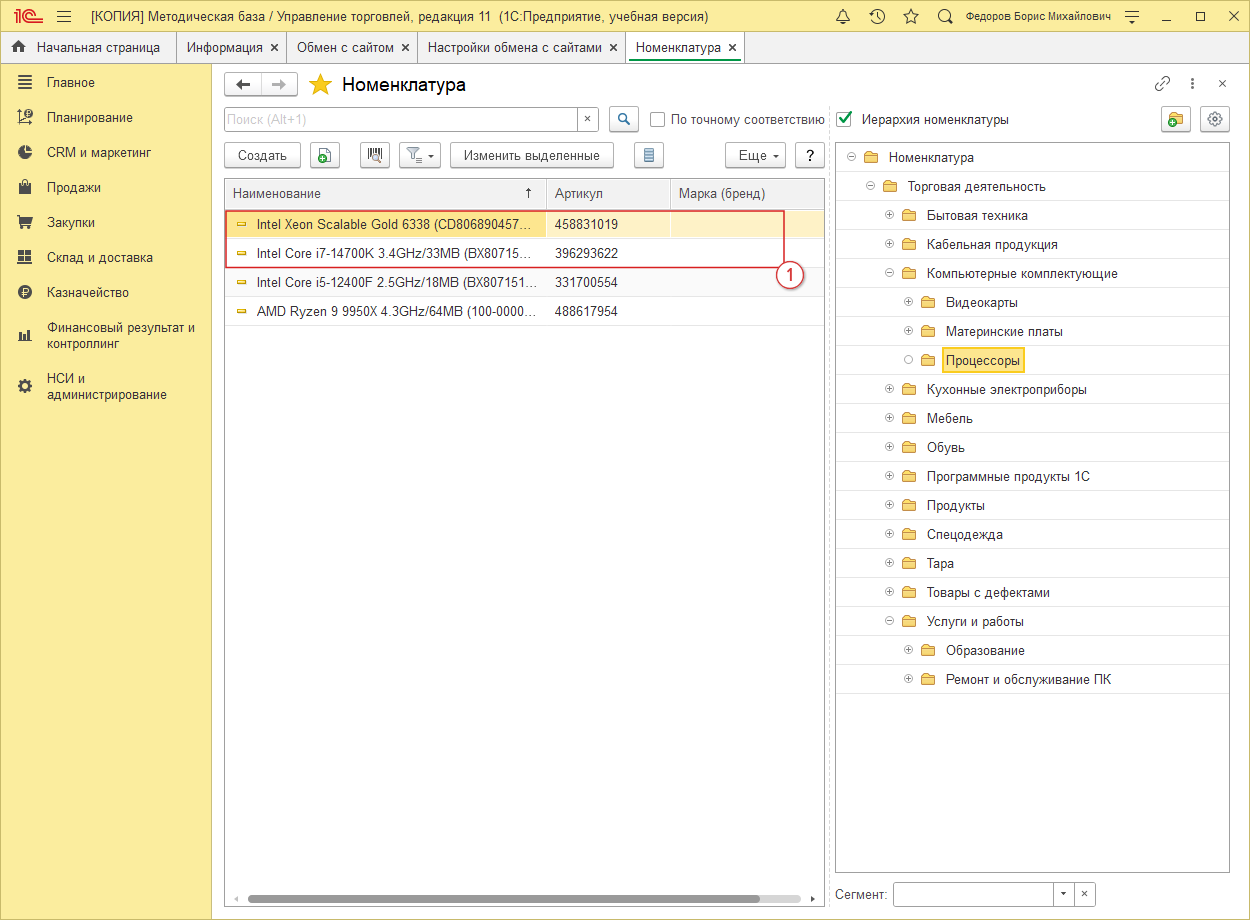Enable the По точному соответствию checkbox

coord(657,119)
